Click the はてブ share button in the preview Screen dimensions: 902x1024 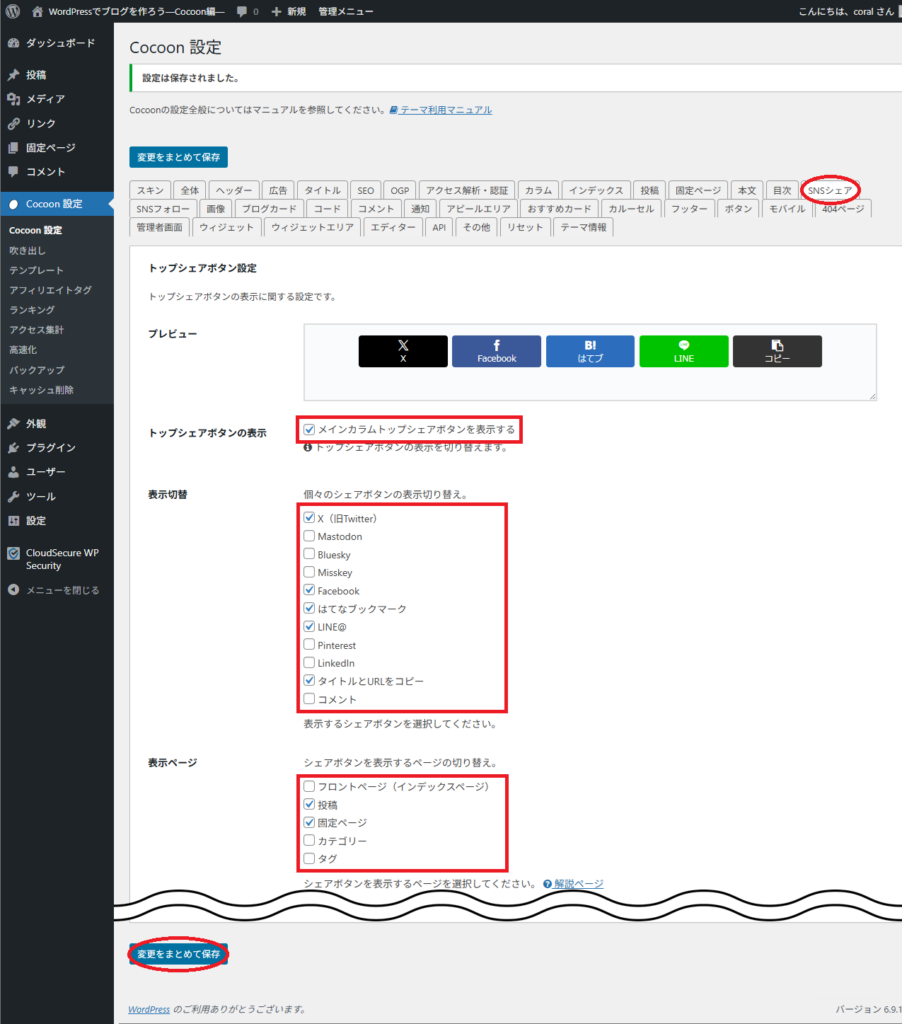coord(589,351)
